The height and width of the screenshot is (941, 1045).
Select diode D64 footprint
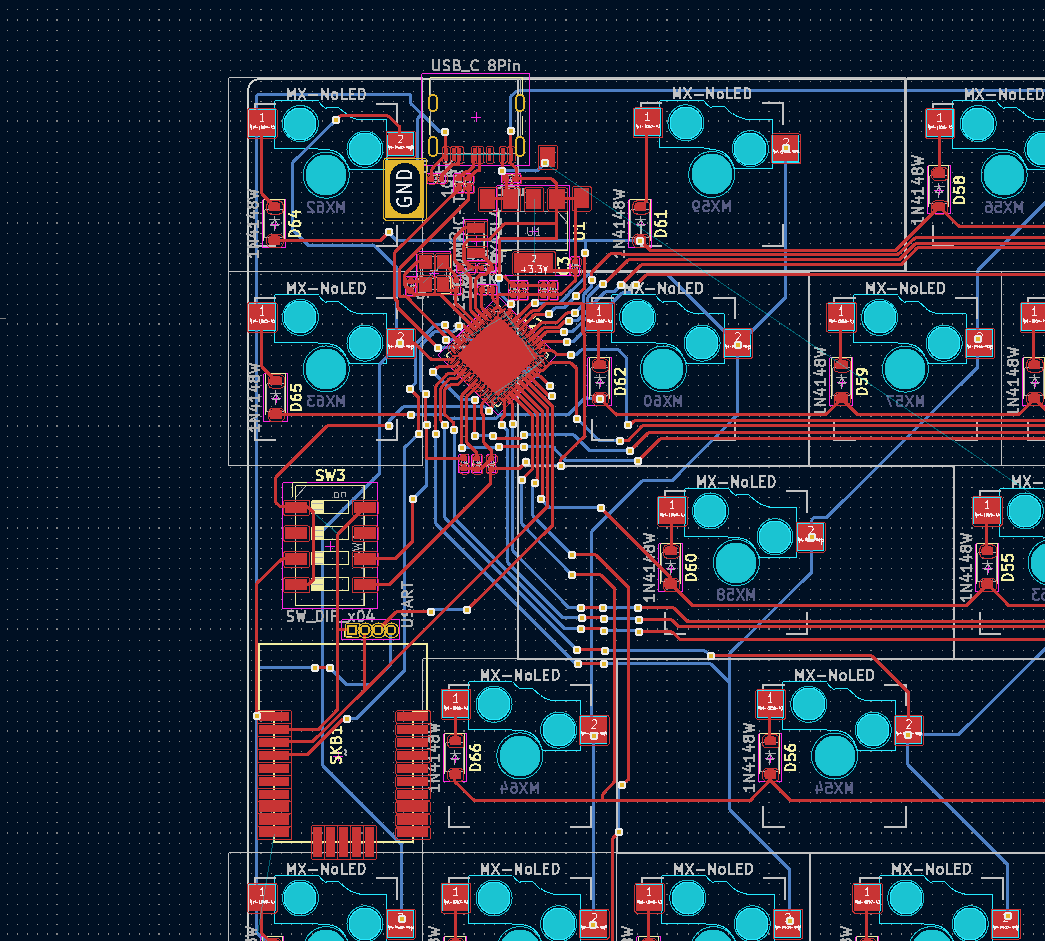point(274,223)
